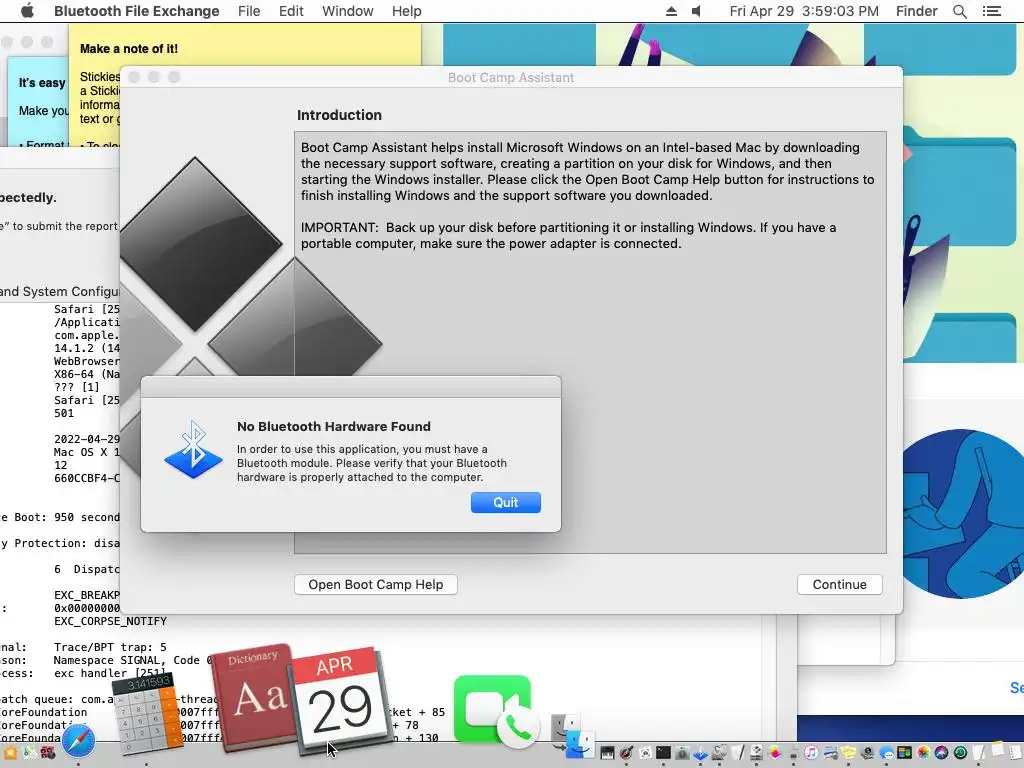Open Messages icon in the Dock
This screenshot has width=1024, height=768.
click(886, 753)
